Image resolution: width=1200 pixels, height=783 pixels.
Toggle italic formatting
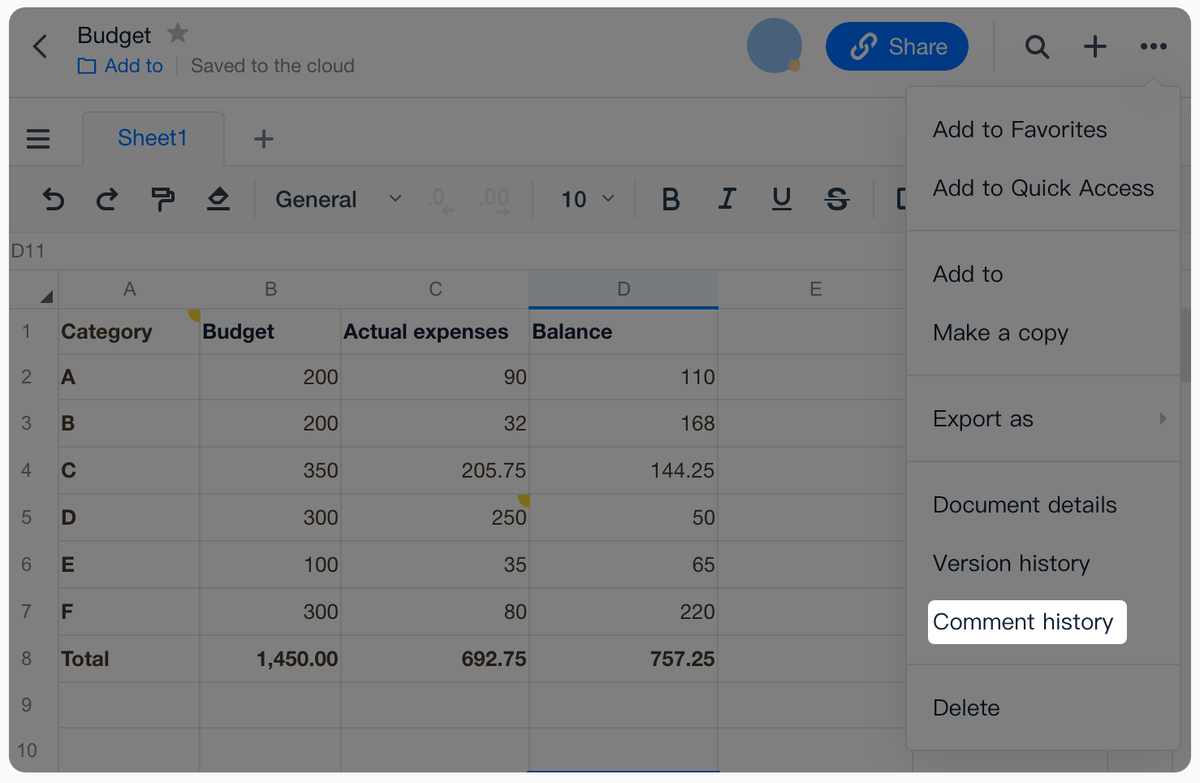pyautogui.click(x=726, y=199)
